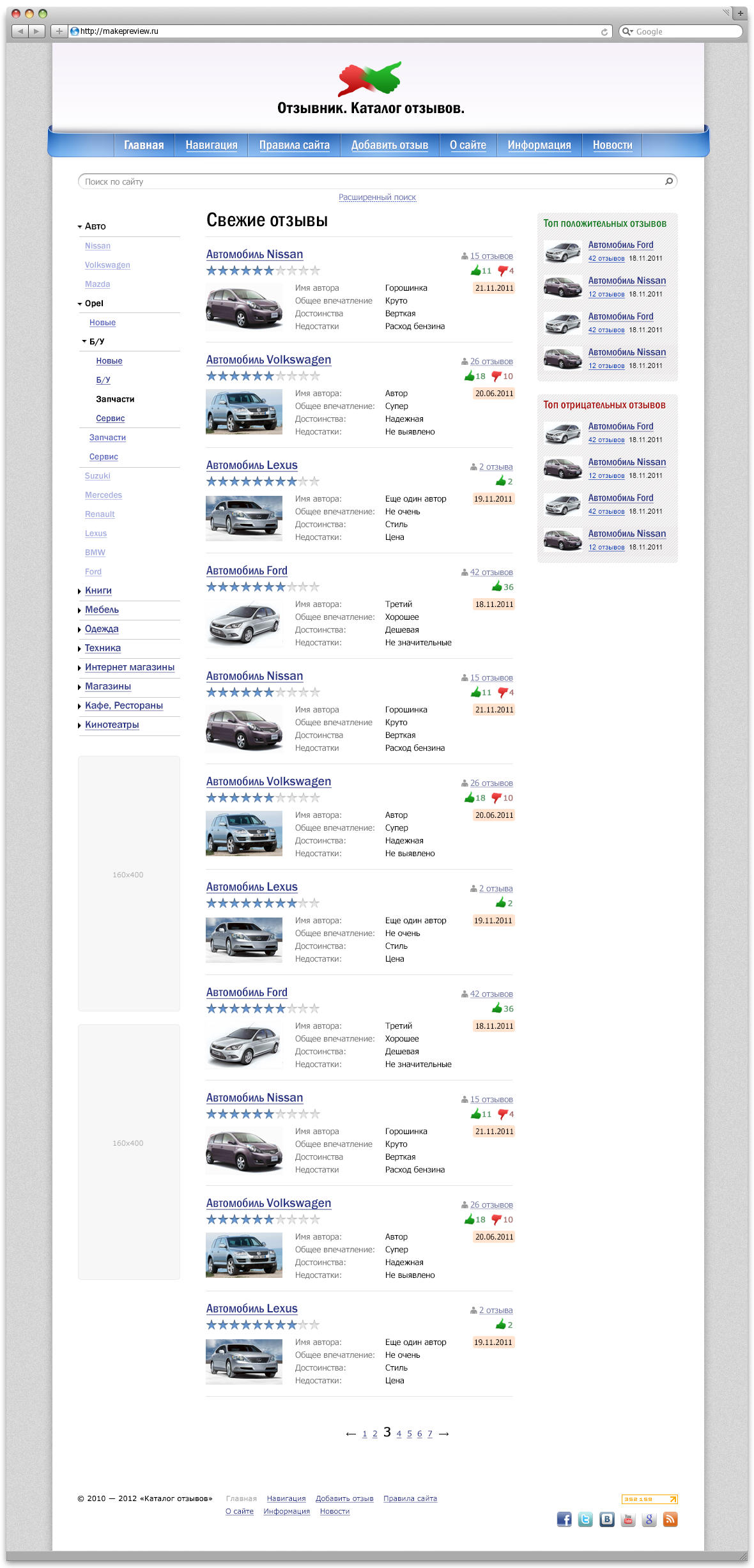The height and width of the screenshot is (1568, 754).
Task: Click footer О сайте link
Action: pos(240,1511)
